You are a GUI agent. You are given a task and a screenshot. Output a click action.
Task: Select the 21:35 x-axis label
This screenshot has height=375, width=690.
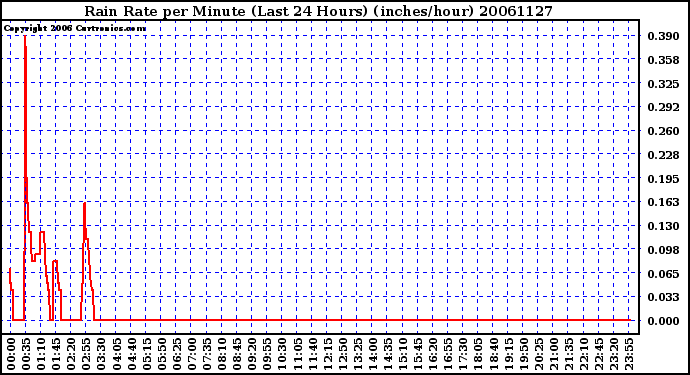click(x=568, y=354)
